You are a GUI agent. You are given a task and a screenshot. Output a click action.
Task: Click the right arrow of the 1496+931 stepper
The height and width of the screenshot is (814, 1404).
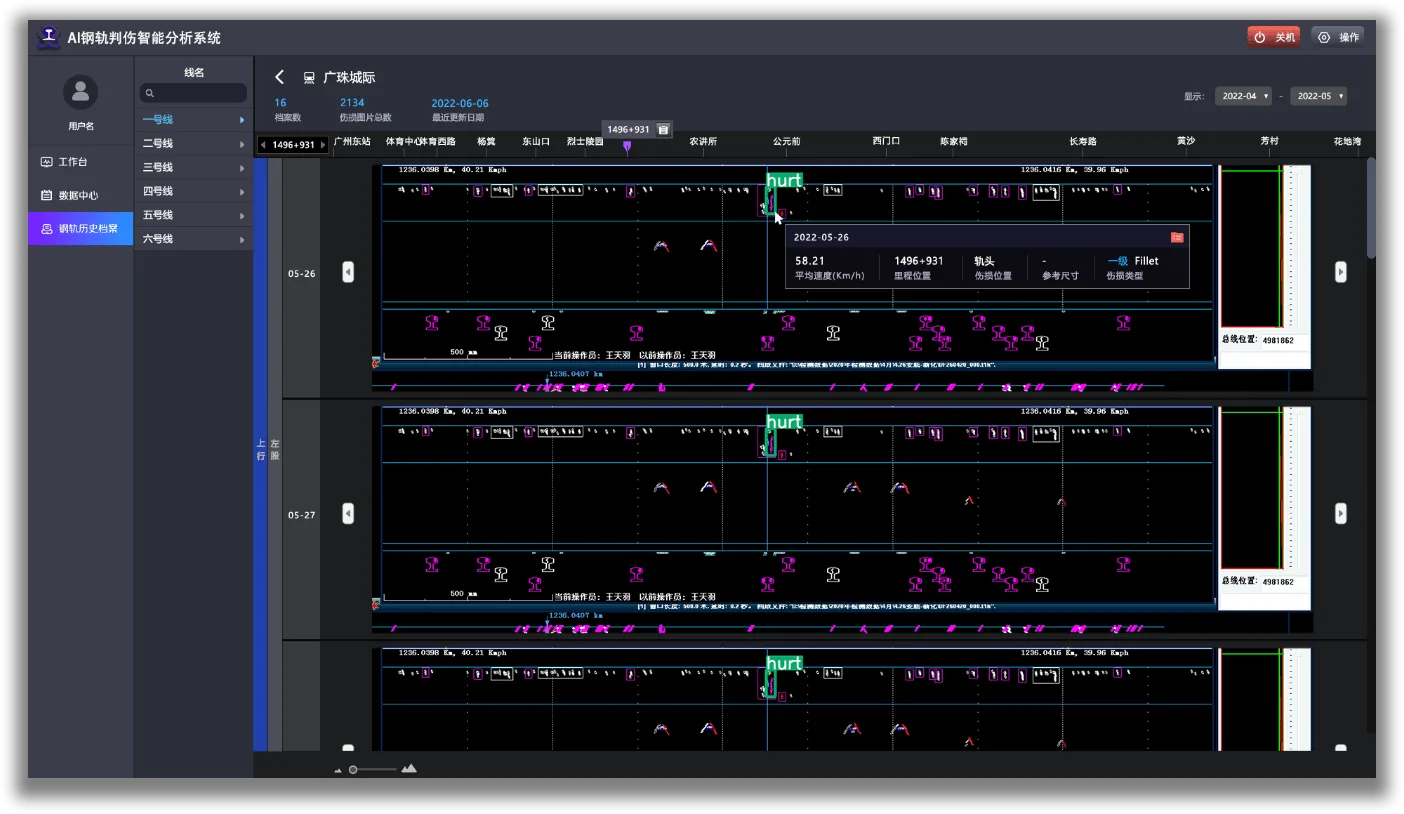click(322, 145)
